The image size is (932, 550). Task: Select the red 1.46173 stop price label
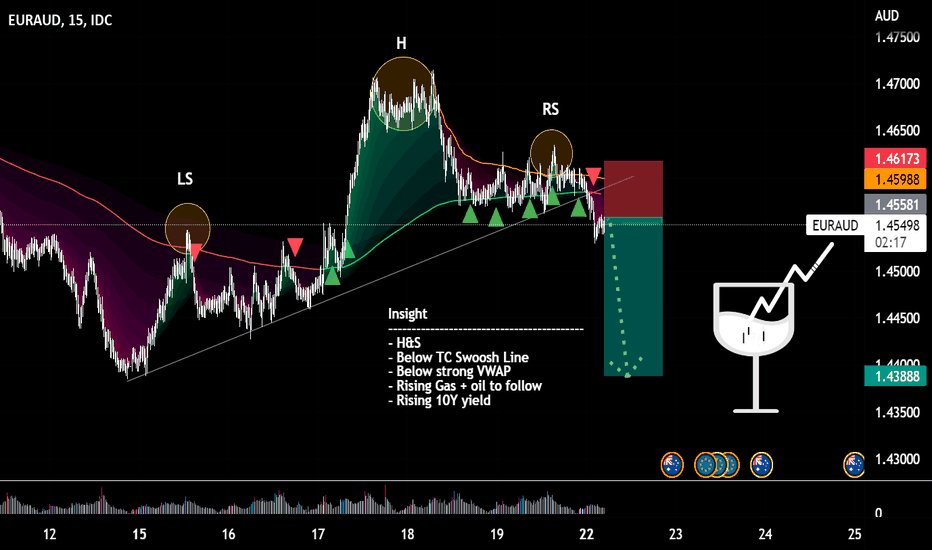pos(895,158)
